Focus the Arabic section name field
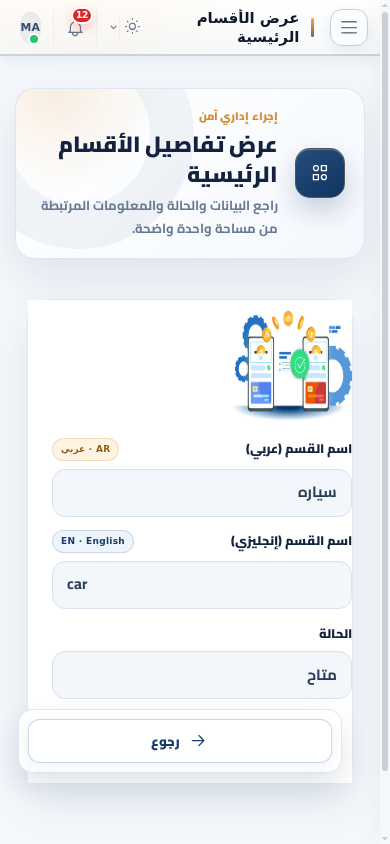 [202, 493]
